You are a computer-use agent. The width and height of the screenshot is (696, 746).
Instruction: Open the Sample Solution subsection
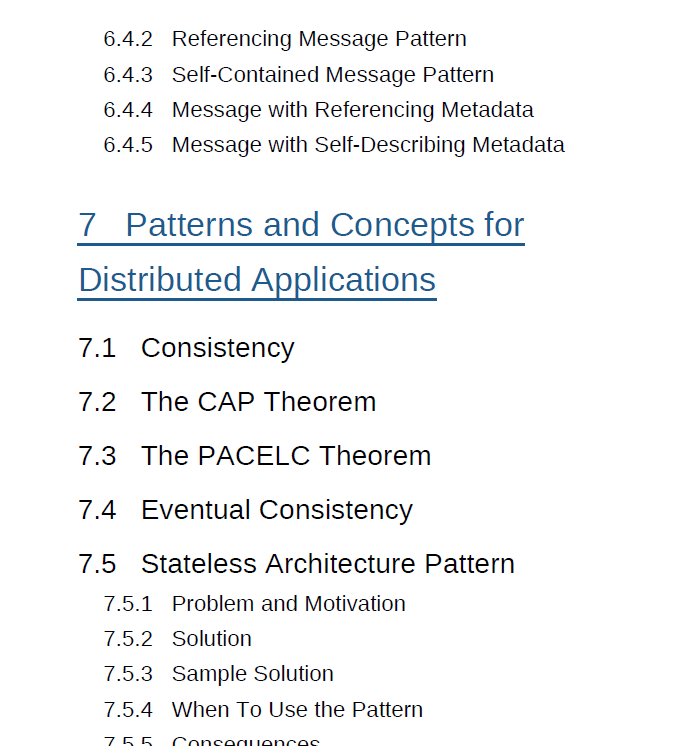(x=252, y=674)
